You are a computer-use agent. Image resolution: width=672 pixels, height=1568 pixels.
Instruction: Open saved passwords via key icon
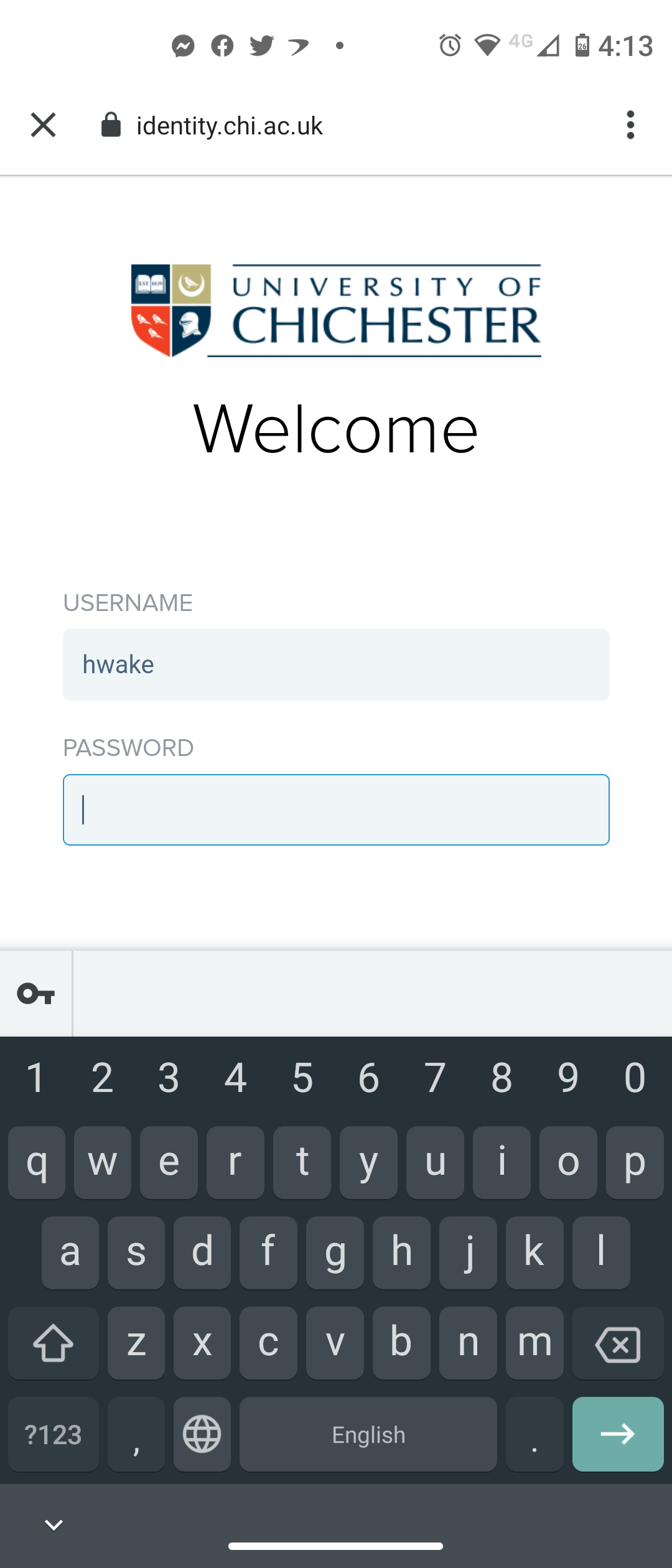point(35,994)
